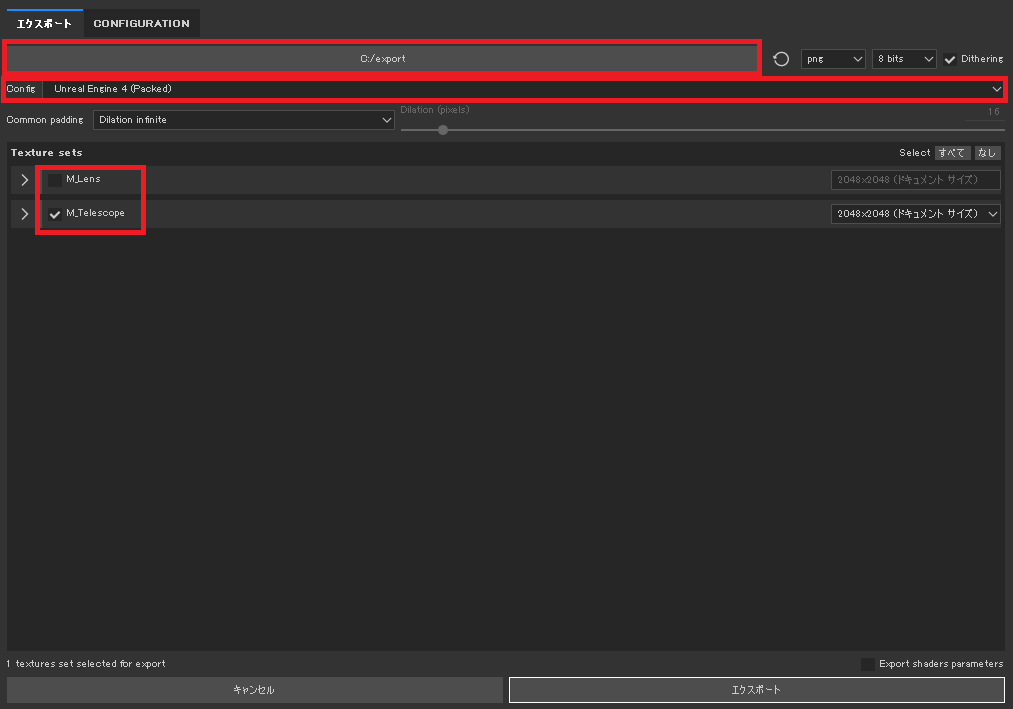Open the 8 bits depth dropdown
This screenshot has width=1013, height=709.
coord(904,59)
